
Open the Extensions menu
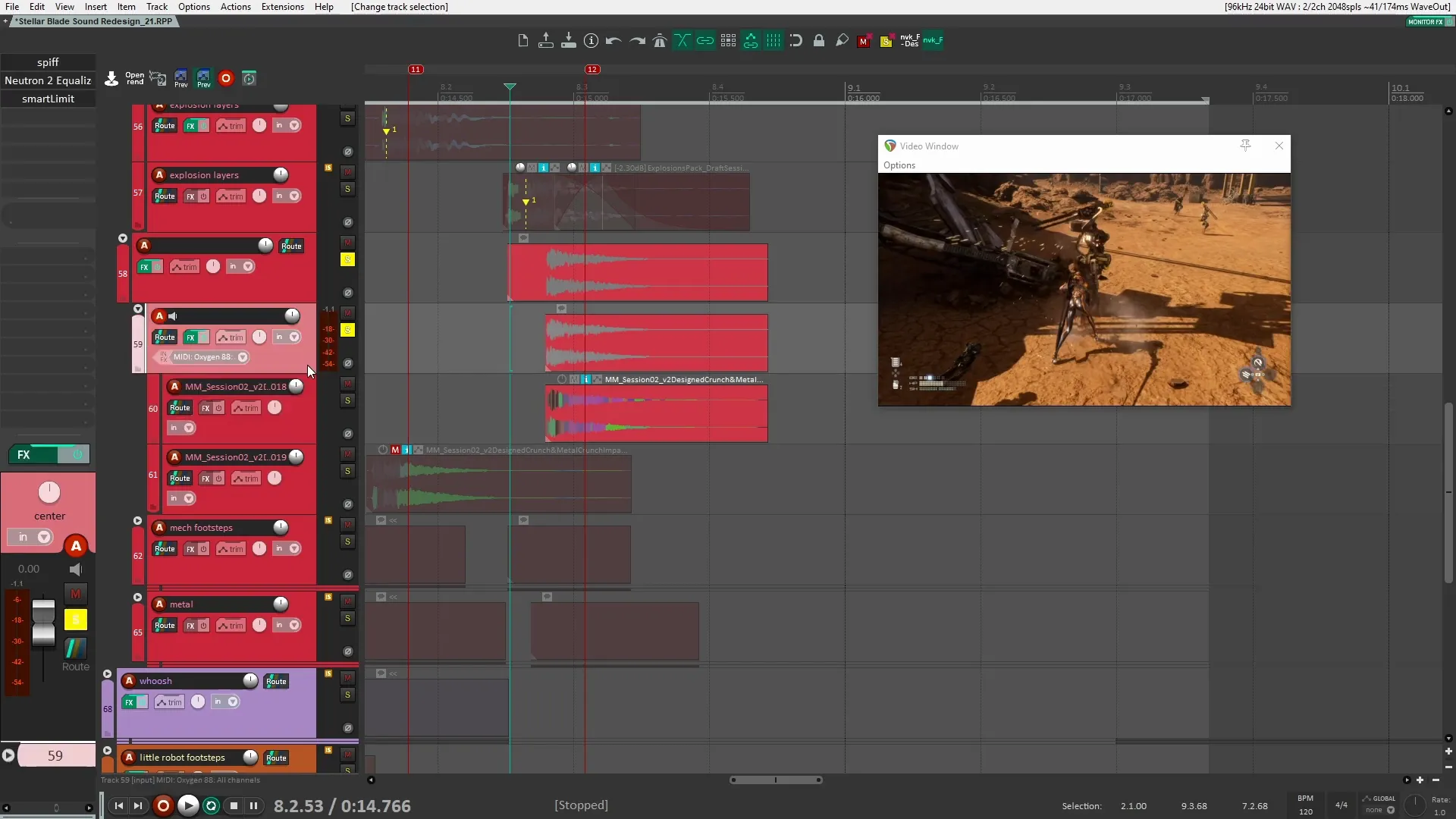[x=282, y=7]
